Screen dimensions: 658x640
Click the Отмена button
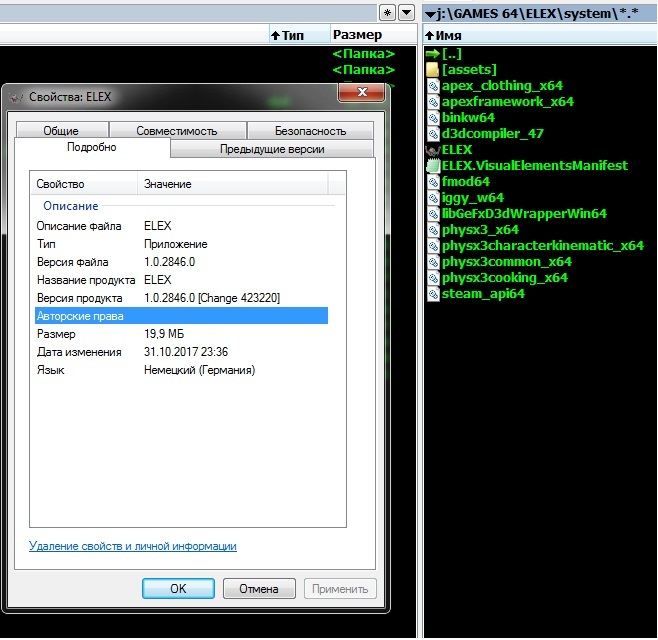[x=259, y=588]
